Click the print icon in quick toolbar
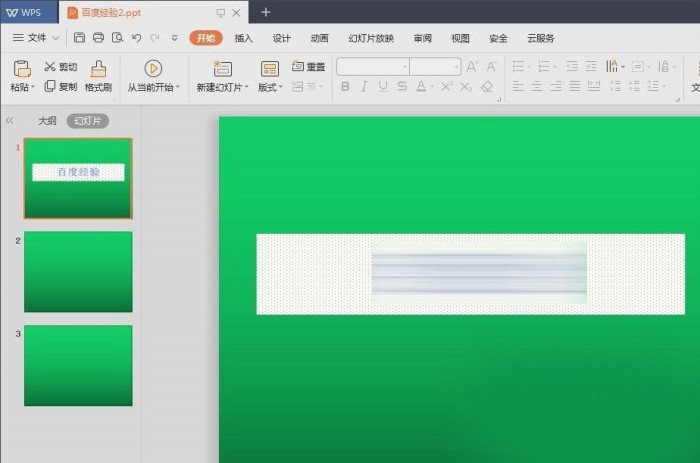The width and height of the screenshot is (700, 463). [x=98, y=38]
